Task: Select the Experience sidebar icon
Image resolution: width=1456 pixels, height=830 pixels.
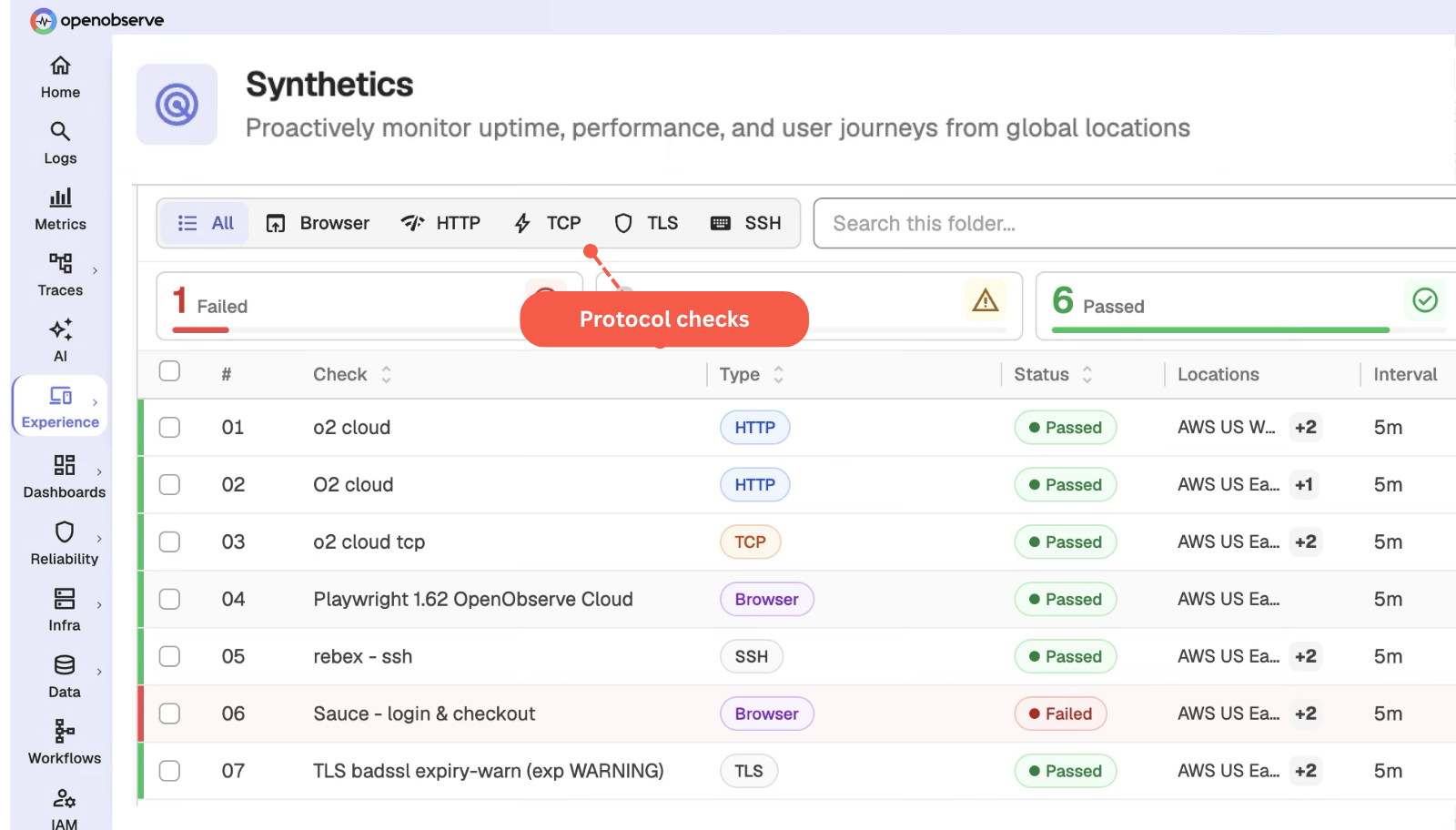Action: [x=60, y=396]
